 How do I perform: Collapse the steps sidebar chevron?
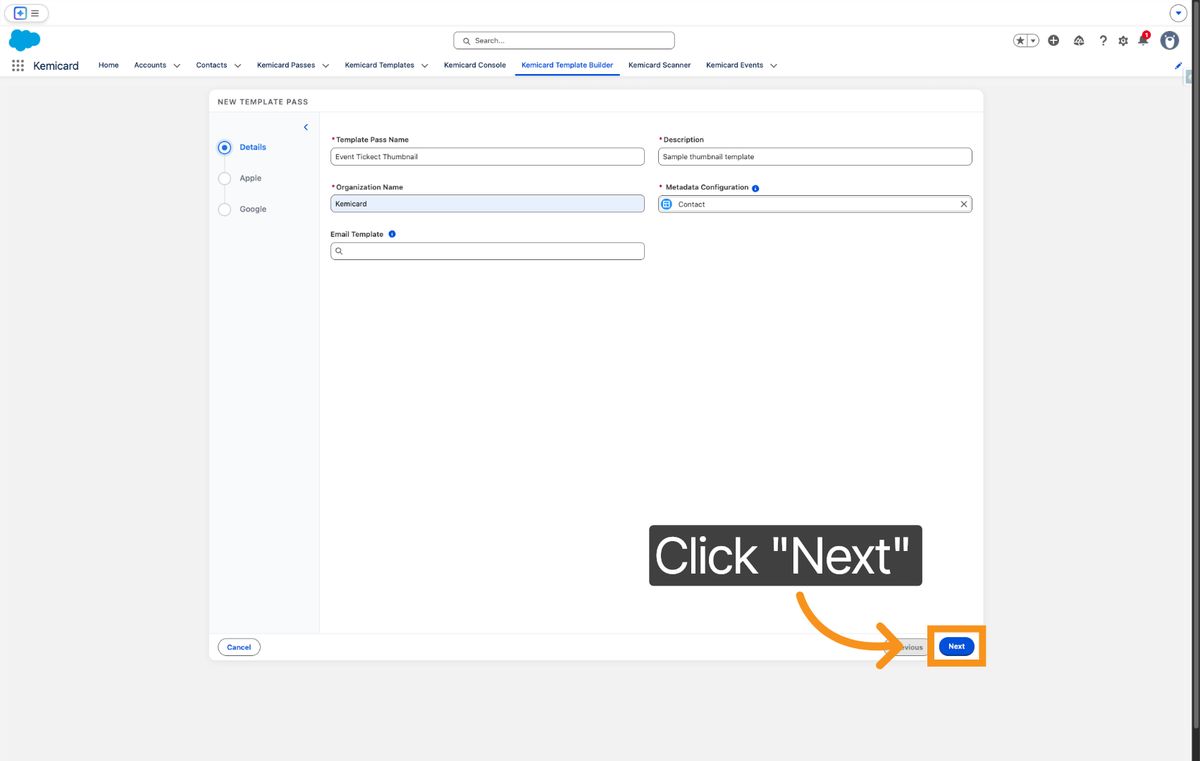click(x=306, y=127)
